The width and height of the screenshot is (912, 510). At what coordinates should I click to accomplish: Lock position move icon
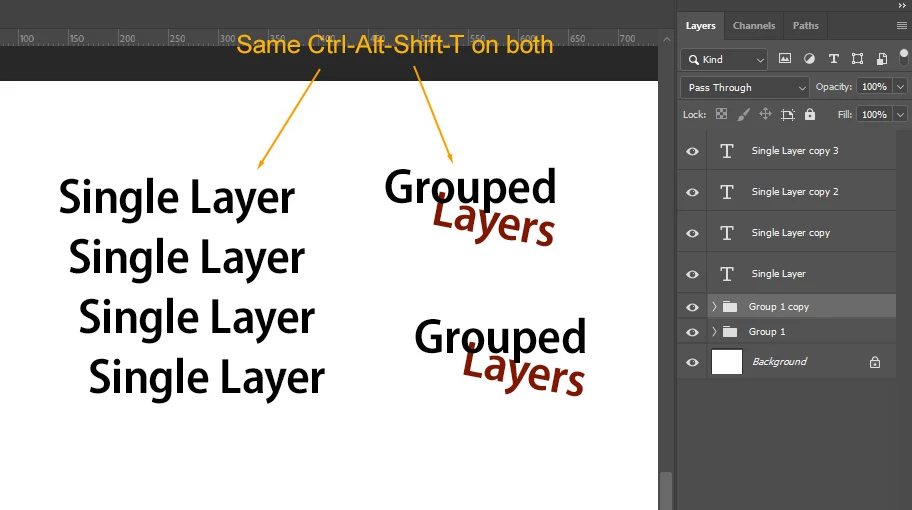click(765, 114)
